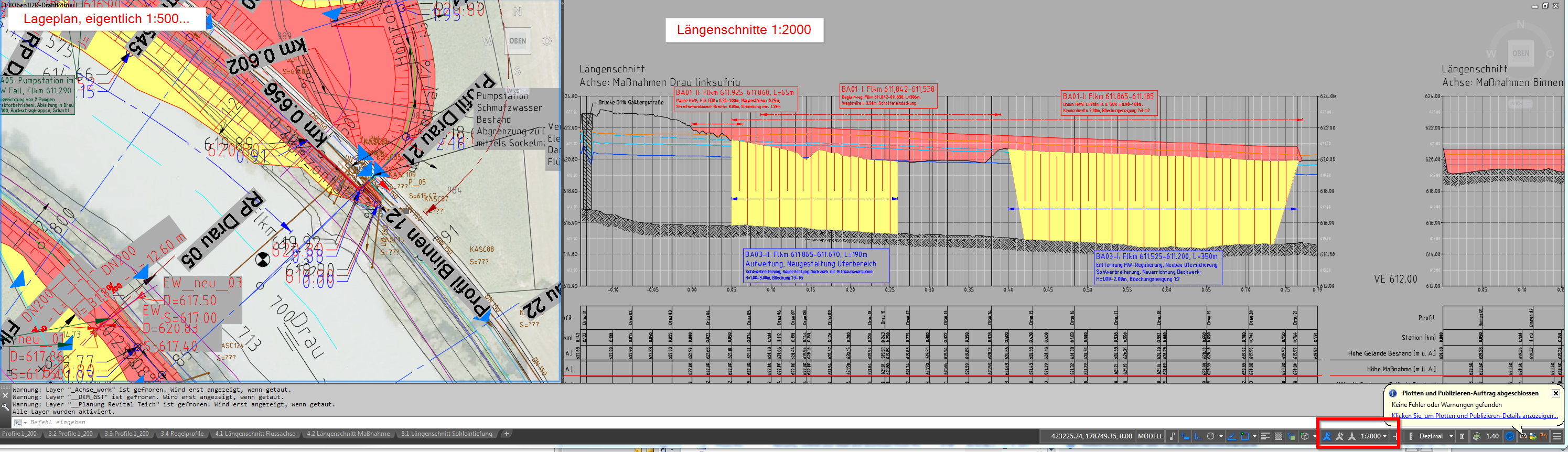The image size is (1568, 452).
Task: Select the BA01-I Flkm 611.865-611.185 red box
Action: point(1109,103)
